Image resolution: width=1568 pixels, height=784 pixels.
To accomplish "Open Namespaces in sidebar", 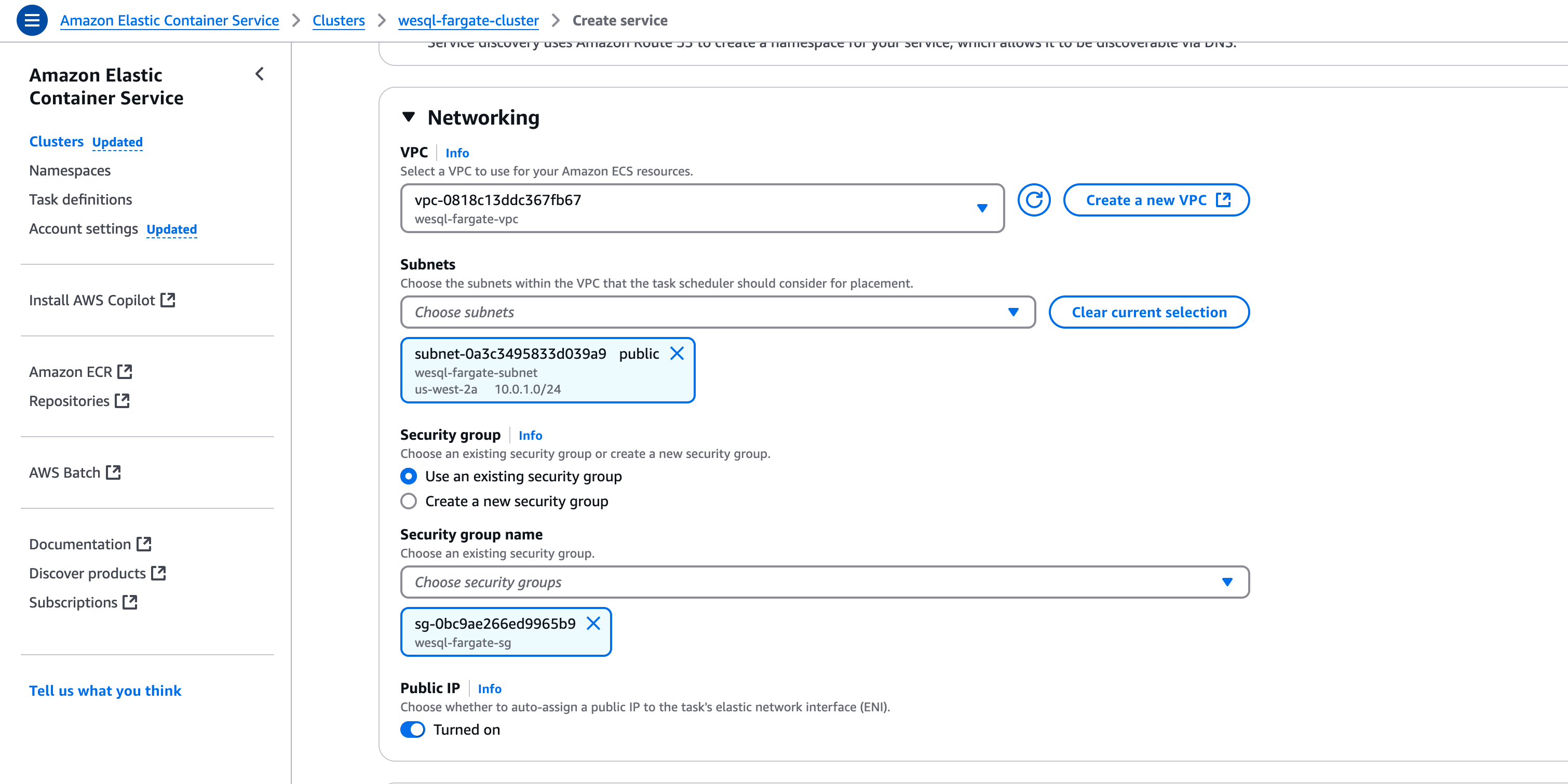I will pos(70,170).
